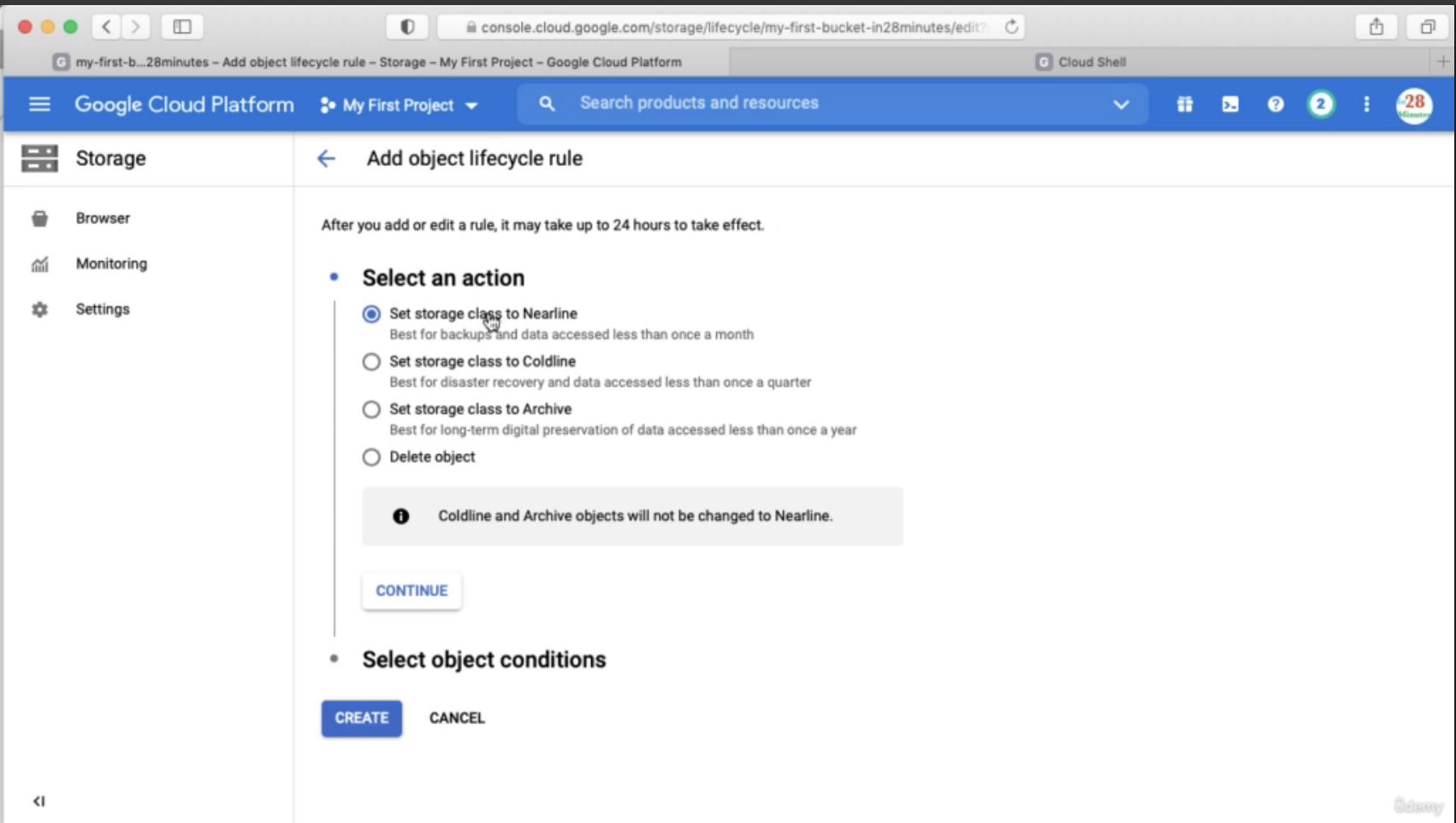Switch to the lifecycle rule Storage tab
1456x823 pixels.
point(367,62)
